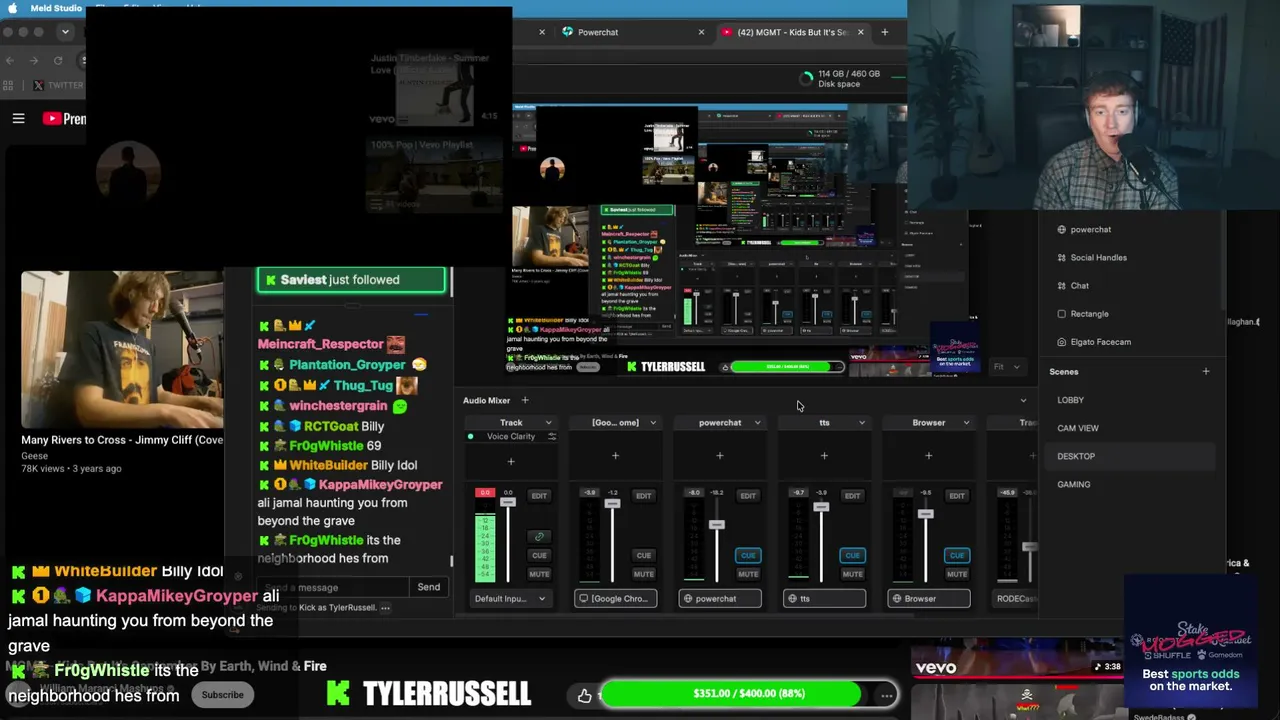Viewport: 1280px width, 720px height.
Task: Mute the Google Chrome channel
Action: (643, 574)
